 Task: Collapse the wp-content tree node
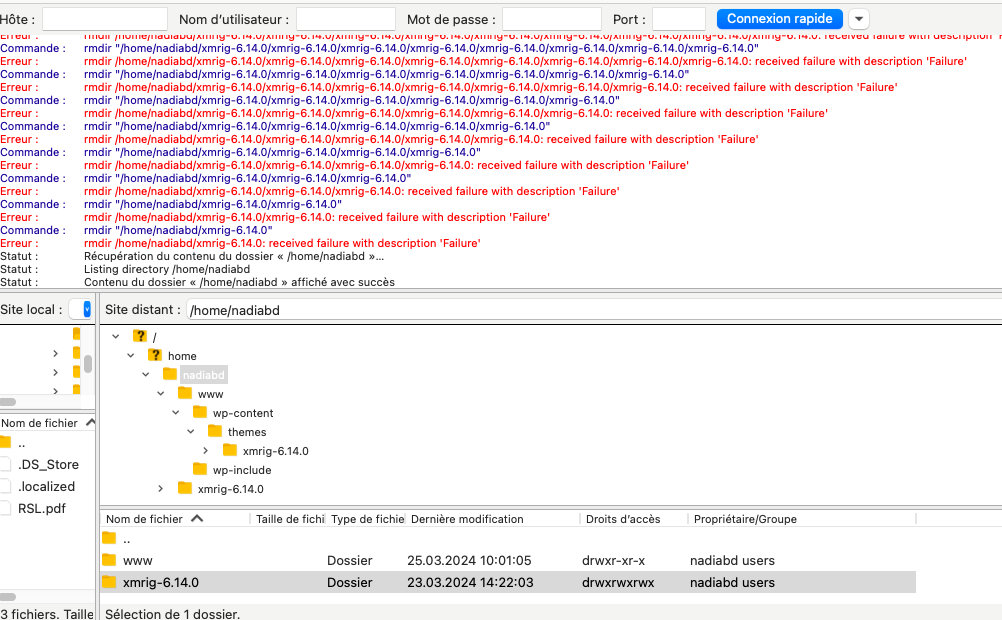click(176, 413)
